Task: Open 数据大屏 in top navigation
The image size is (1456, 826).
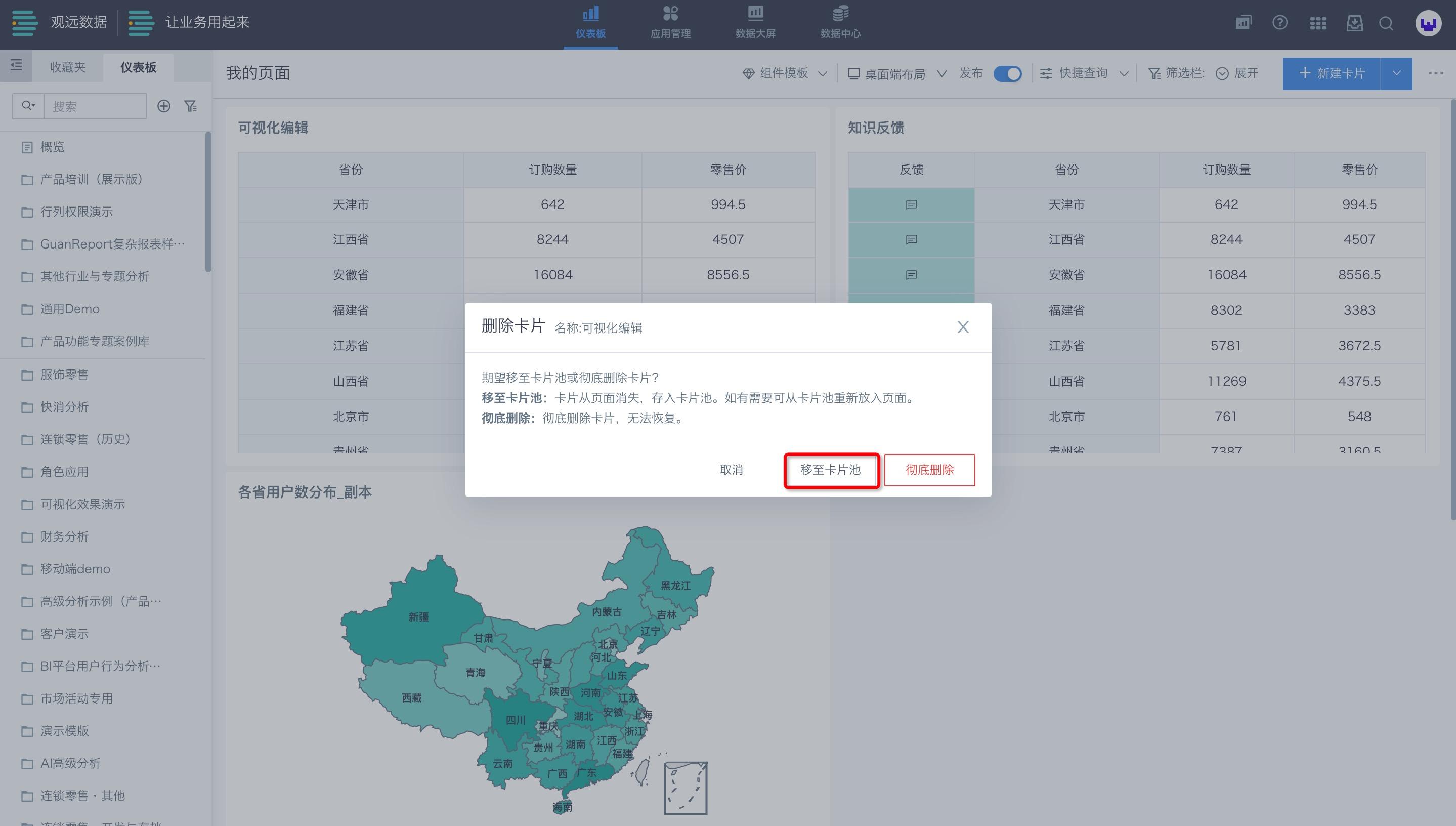Action: point(755,24)
